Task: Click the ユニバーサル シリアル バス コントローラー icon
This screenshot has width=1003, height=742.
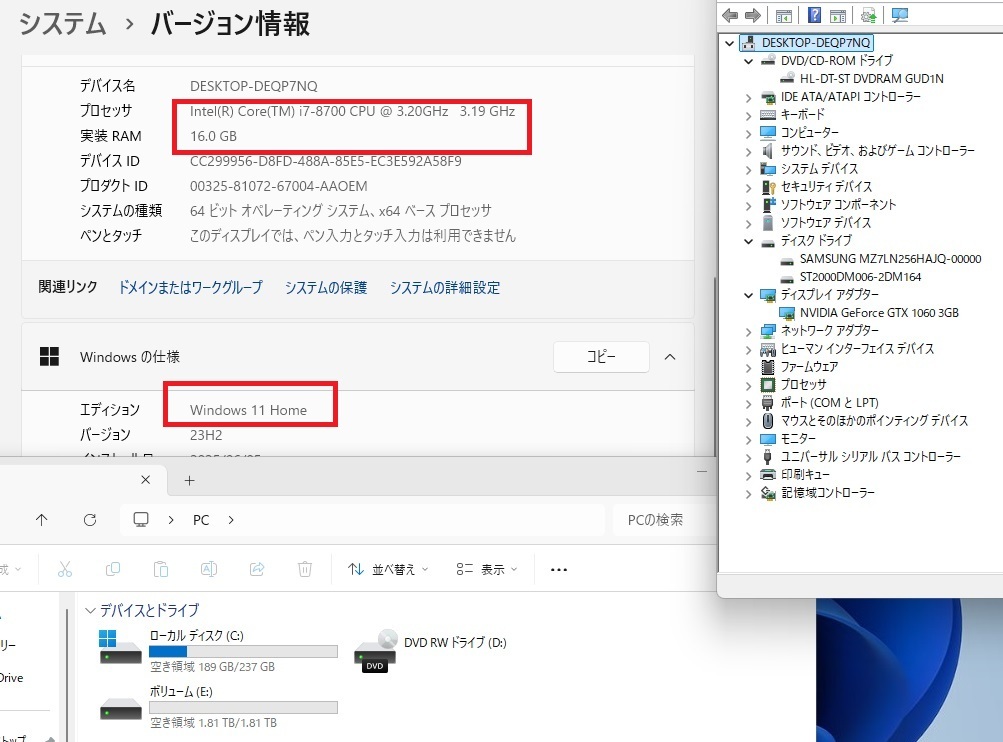Action: [768, 457]
